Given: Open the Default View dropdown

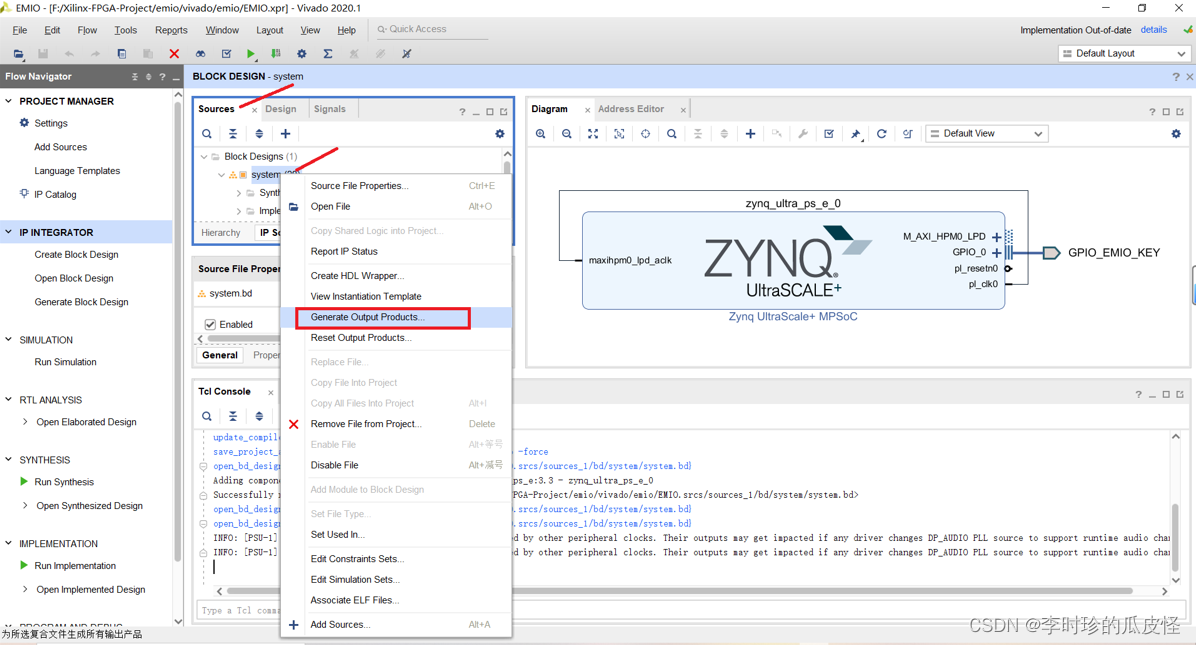Looking at the screenshot, I should click(986, 133).
